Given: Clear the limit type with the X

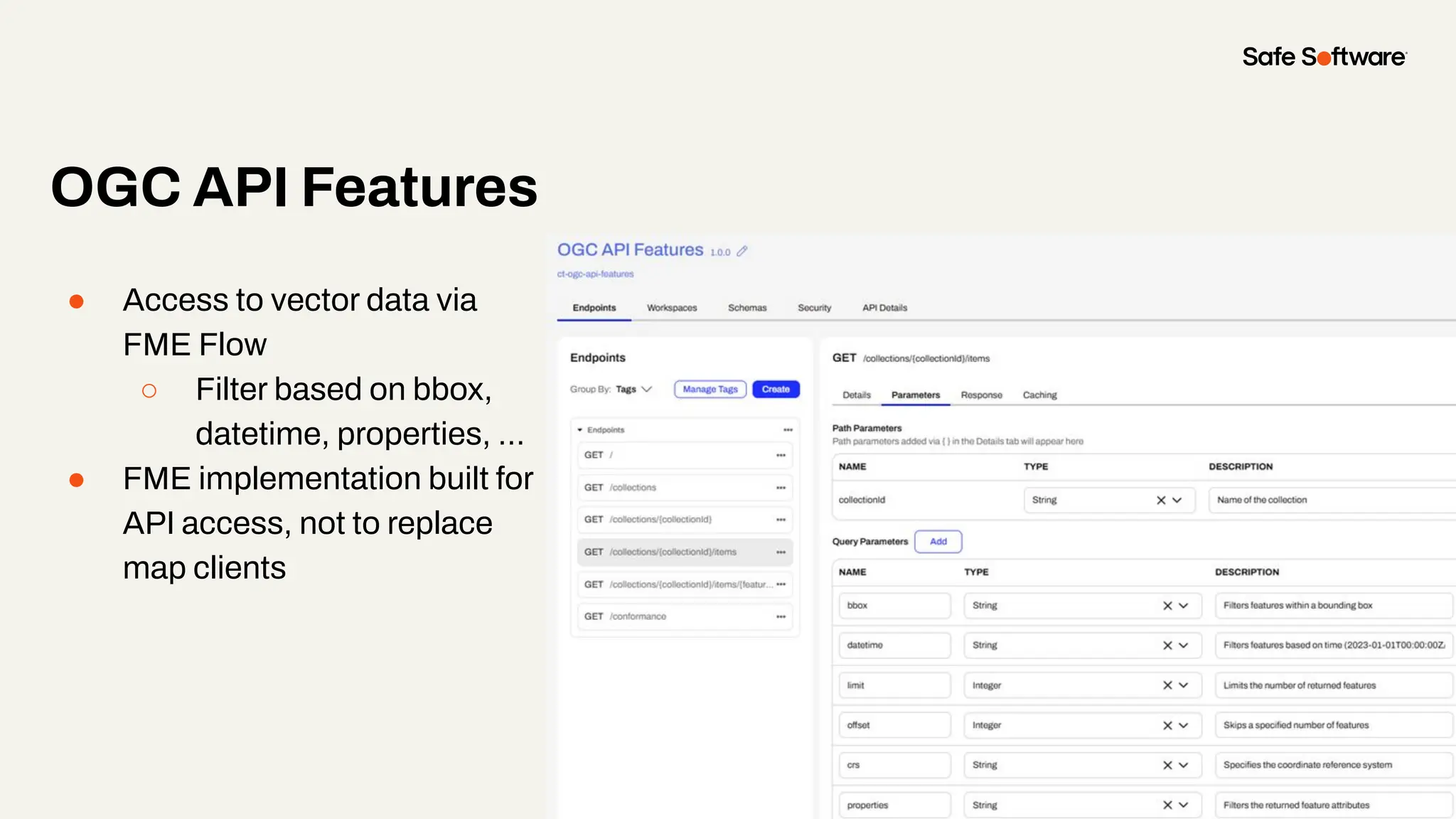Looking at the screenshot, I should tap(1167, 685).
